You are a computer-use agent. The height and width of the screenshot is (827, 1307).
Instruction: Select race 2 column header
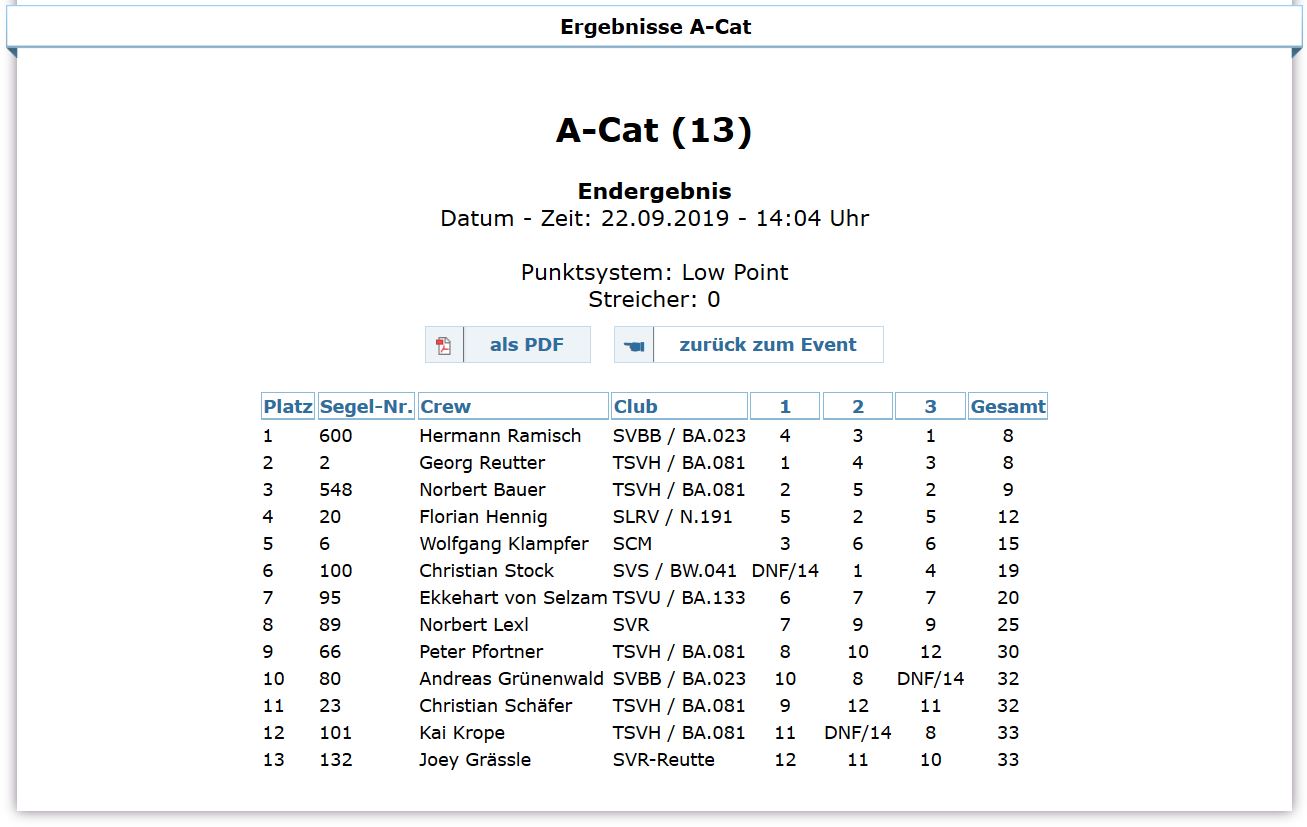click(858, 406)
